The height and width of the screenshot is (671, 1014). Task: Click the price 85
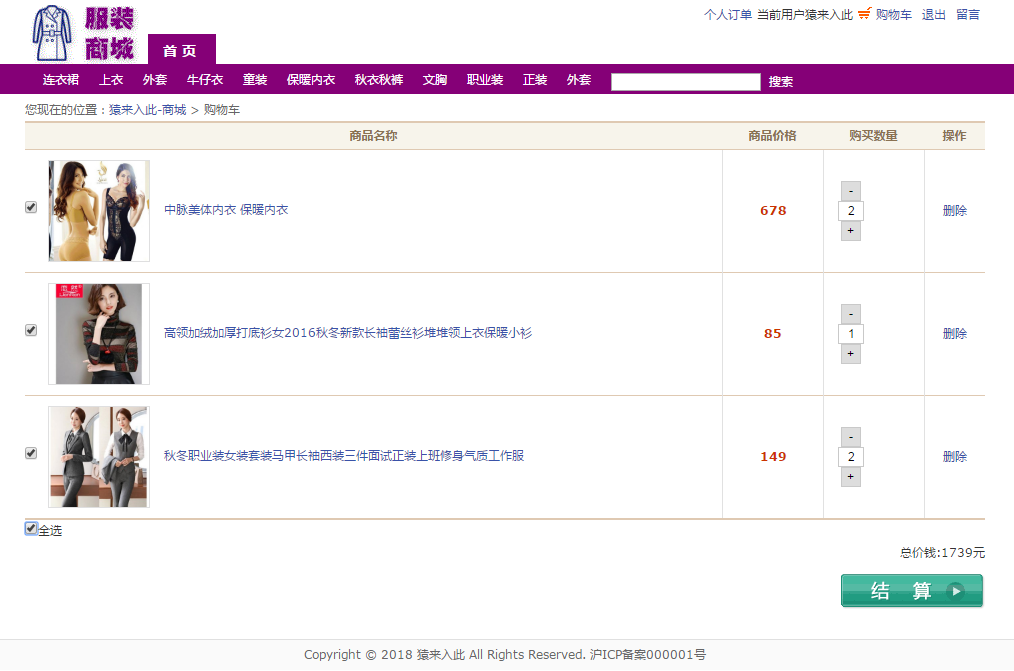click(773, 334)
